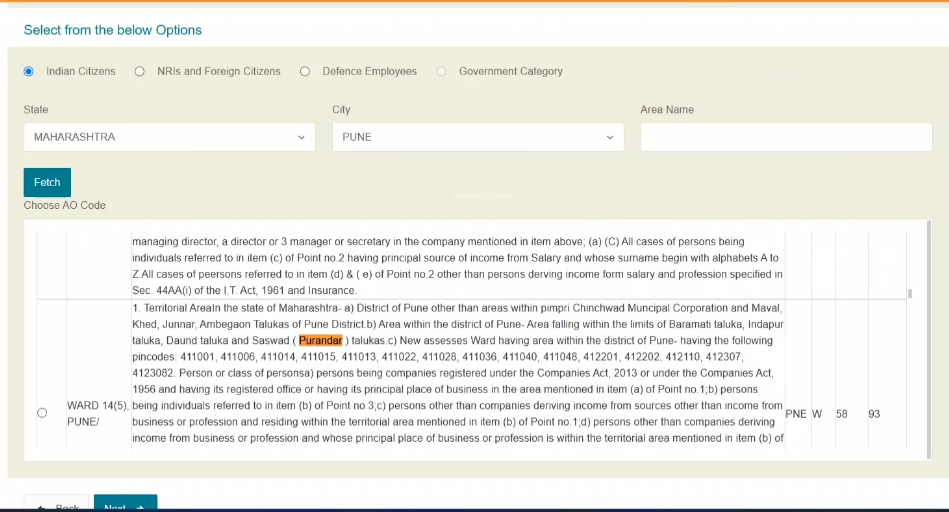Screen dimensions: 949x512
Task: Click the highlighted Purandar text
Action: 321,341
